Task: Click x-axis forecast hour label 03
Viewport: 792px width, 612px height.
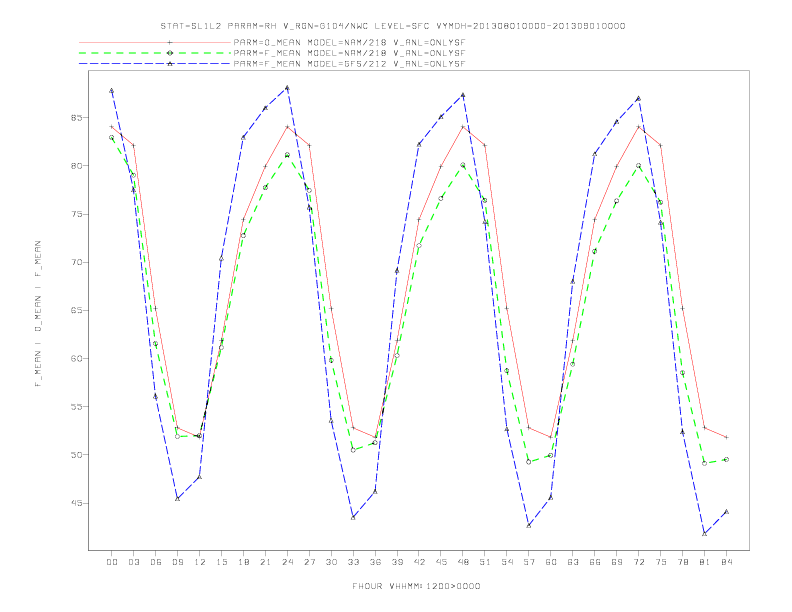Action: click(133, 562)
